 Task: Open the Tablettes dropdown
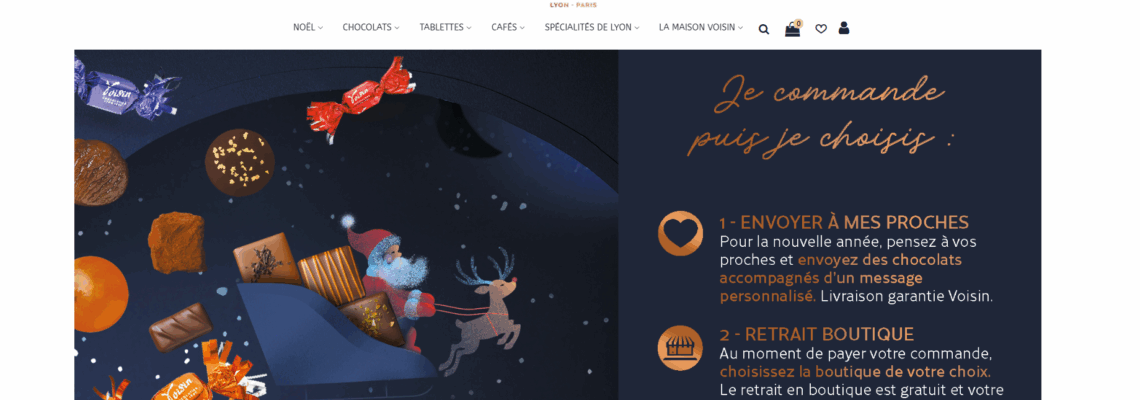[x=445, y=28]
